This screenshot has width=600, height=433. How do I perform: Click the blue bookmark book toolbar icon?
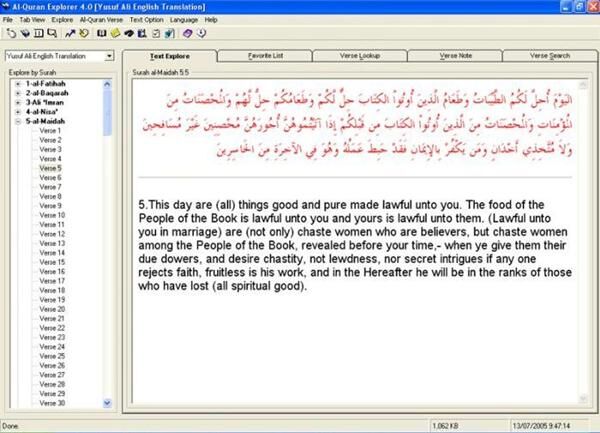pos(142,34)
